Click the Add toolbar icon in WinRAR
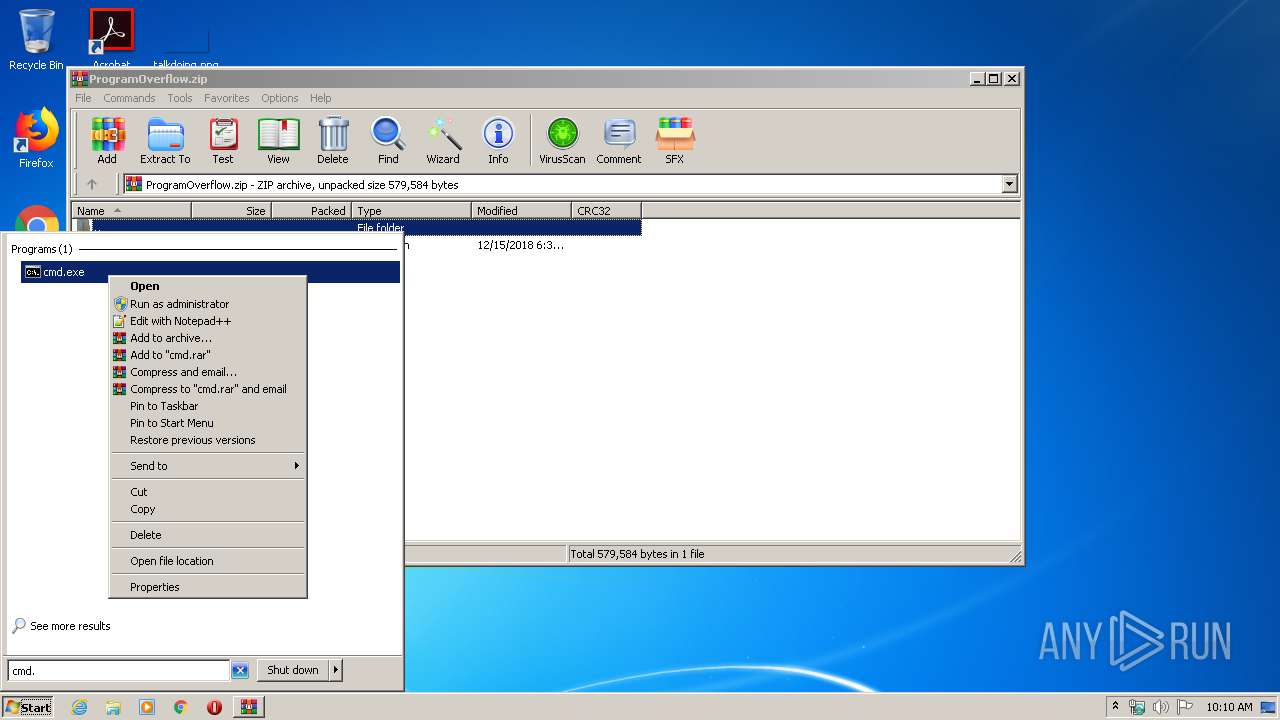The height and width of the screenshot is (720, 1280). pyautogui.click(x=107, y=141)
